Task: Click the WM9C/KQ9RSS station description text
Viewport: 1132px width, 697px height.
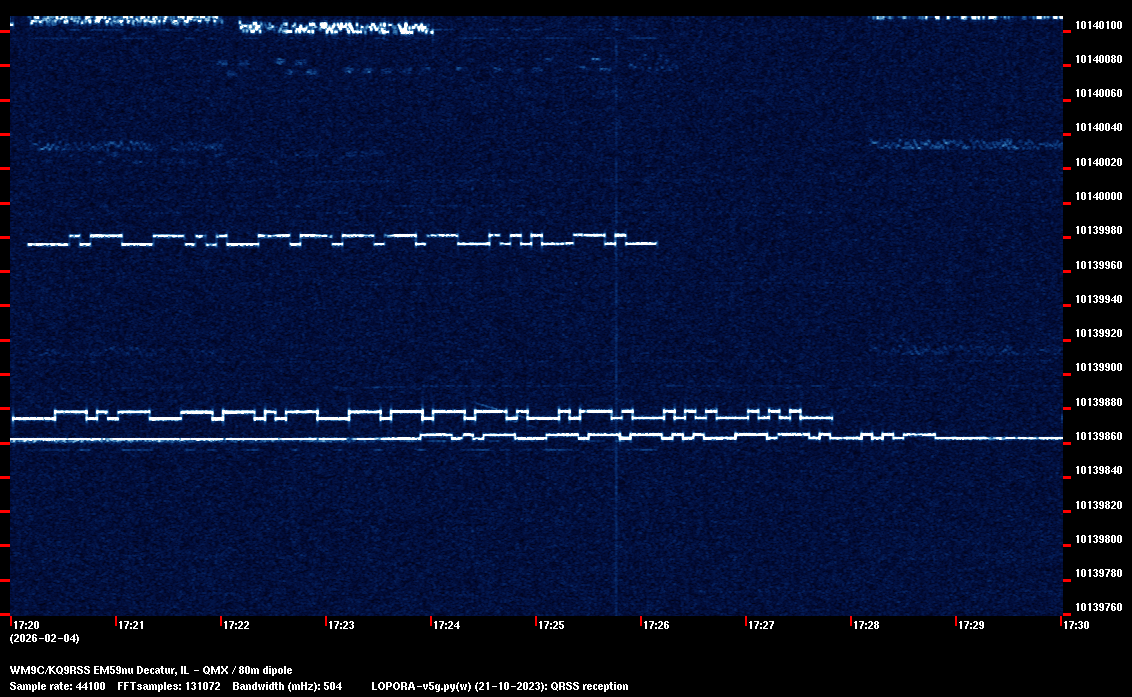Action: (151, 669)
